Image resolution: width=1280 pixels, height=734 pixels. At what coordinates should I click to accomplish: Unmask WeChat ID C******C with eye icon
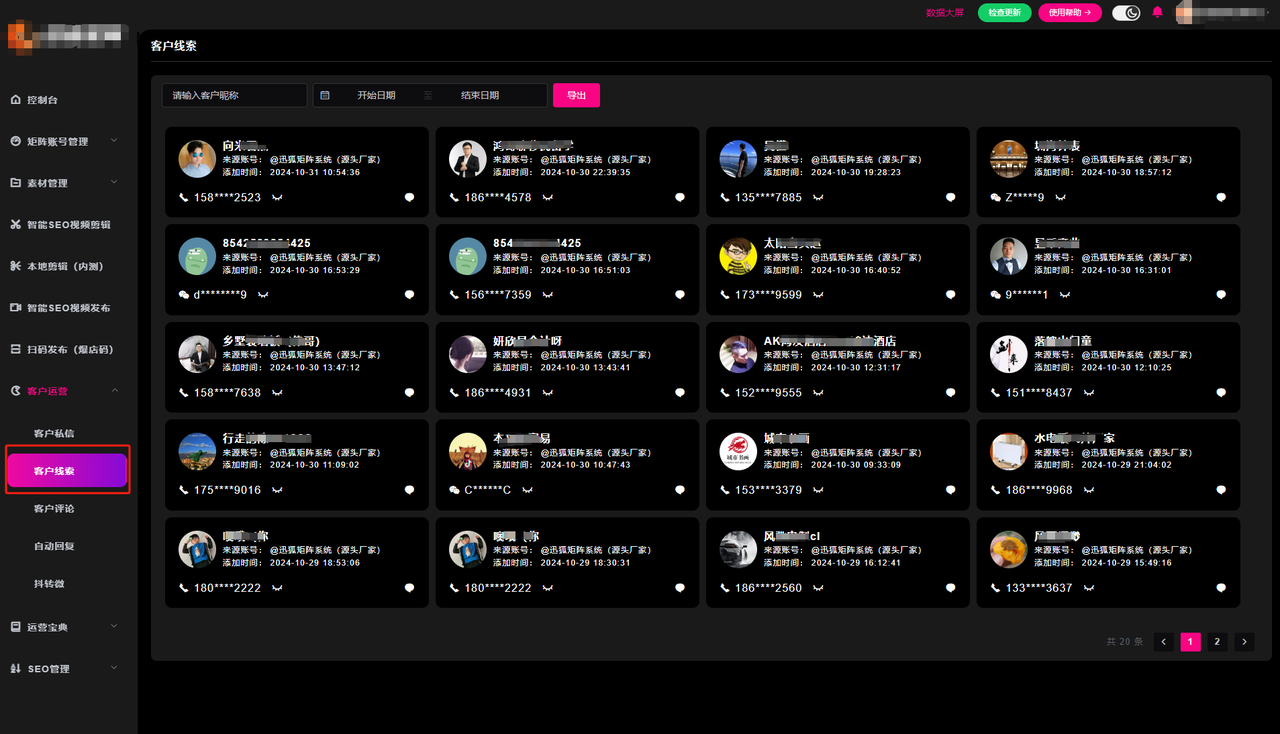pos(527,490)
